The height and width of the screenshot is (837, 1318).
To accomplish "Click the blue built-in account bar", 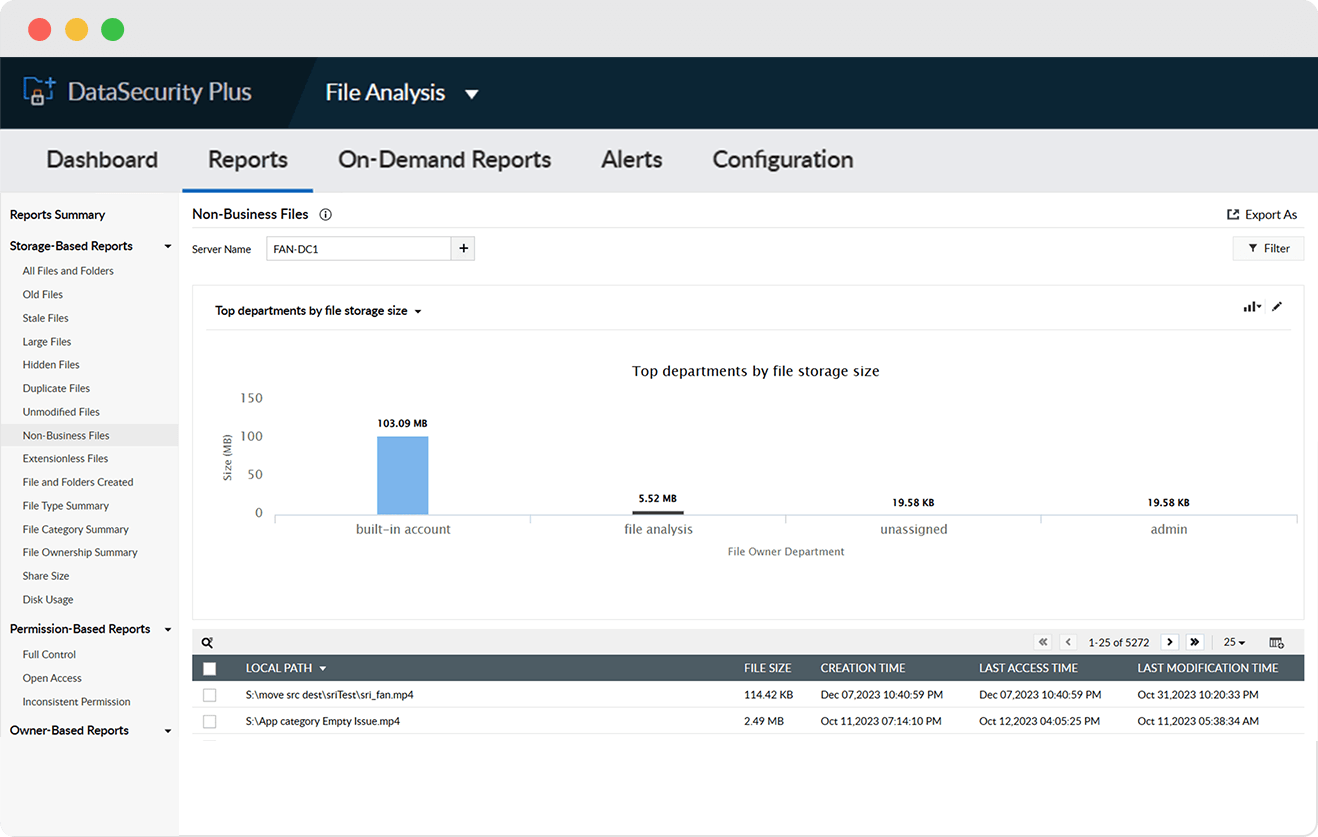I will 402,475.
